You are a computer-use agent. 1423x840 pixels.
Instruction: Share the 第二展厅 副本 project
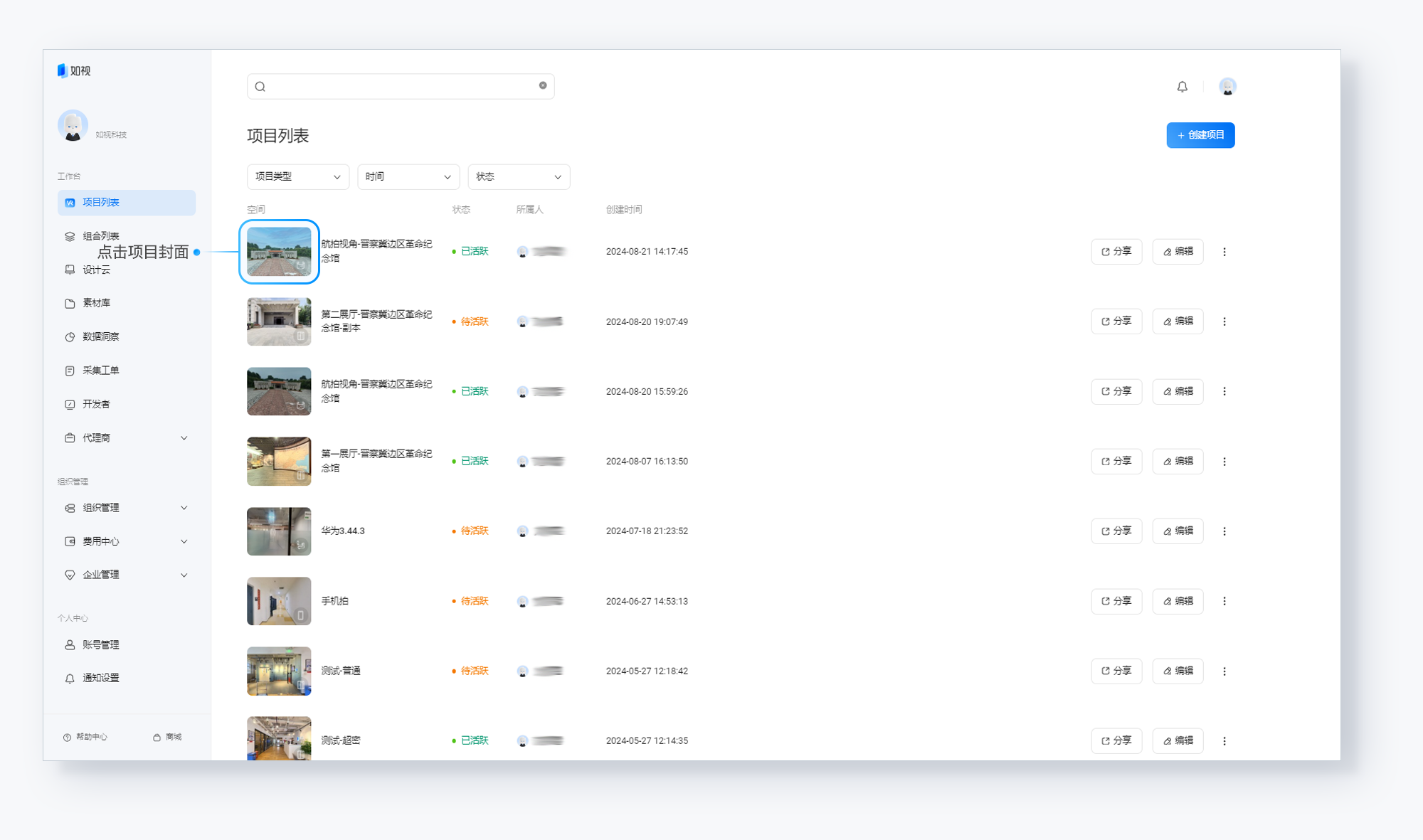[1116, 321]
